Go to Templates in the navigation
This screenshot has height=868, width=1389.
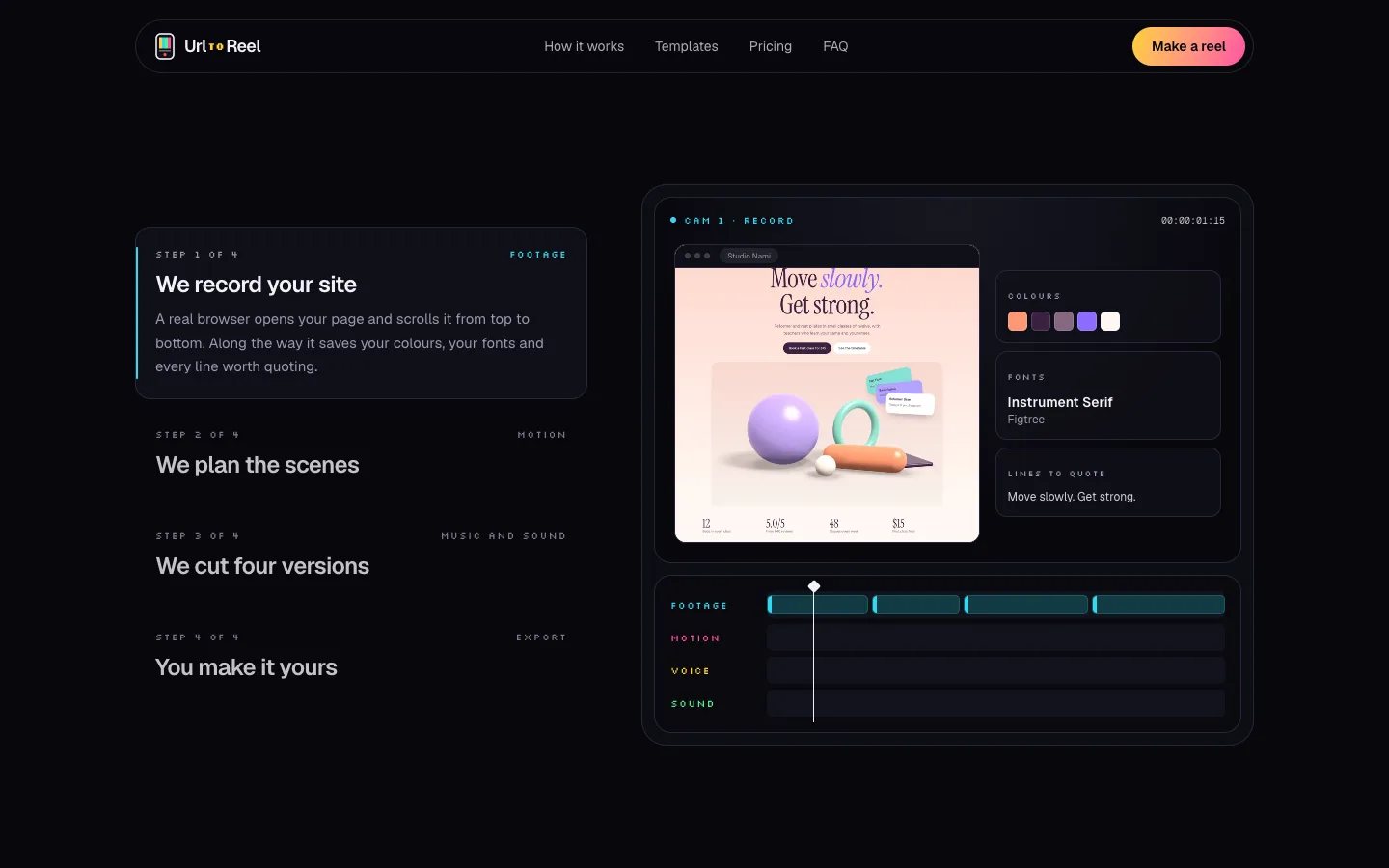(687, 46)
